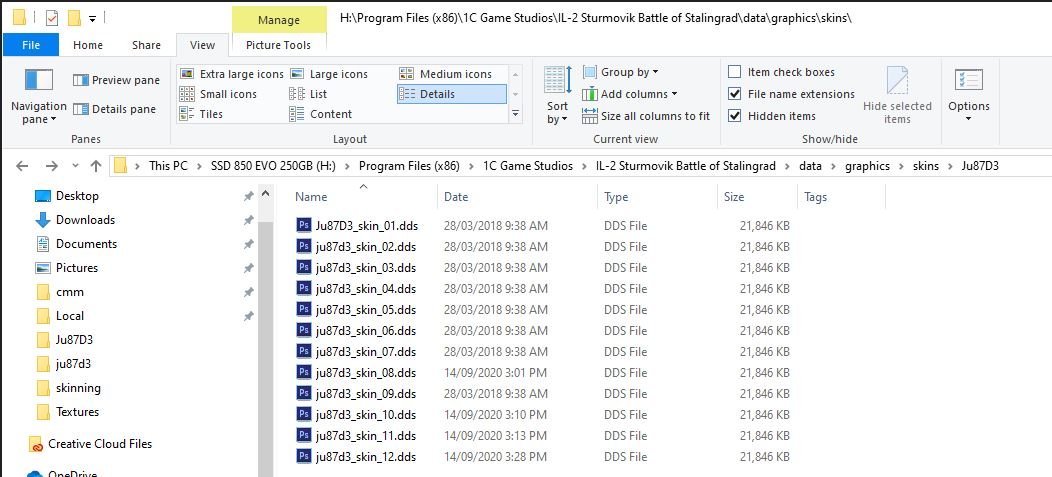This screenshot has height=477, width=1052.
Task: Switch layout to Medium icons
Action: coord(446,74)
